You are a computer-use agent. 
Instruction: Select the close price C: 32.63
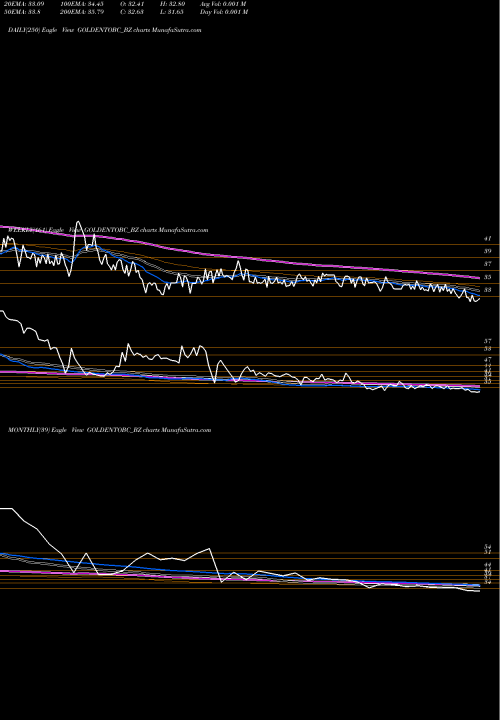click(x=132, y=12)
